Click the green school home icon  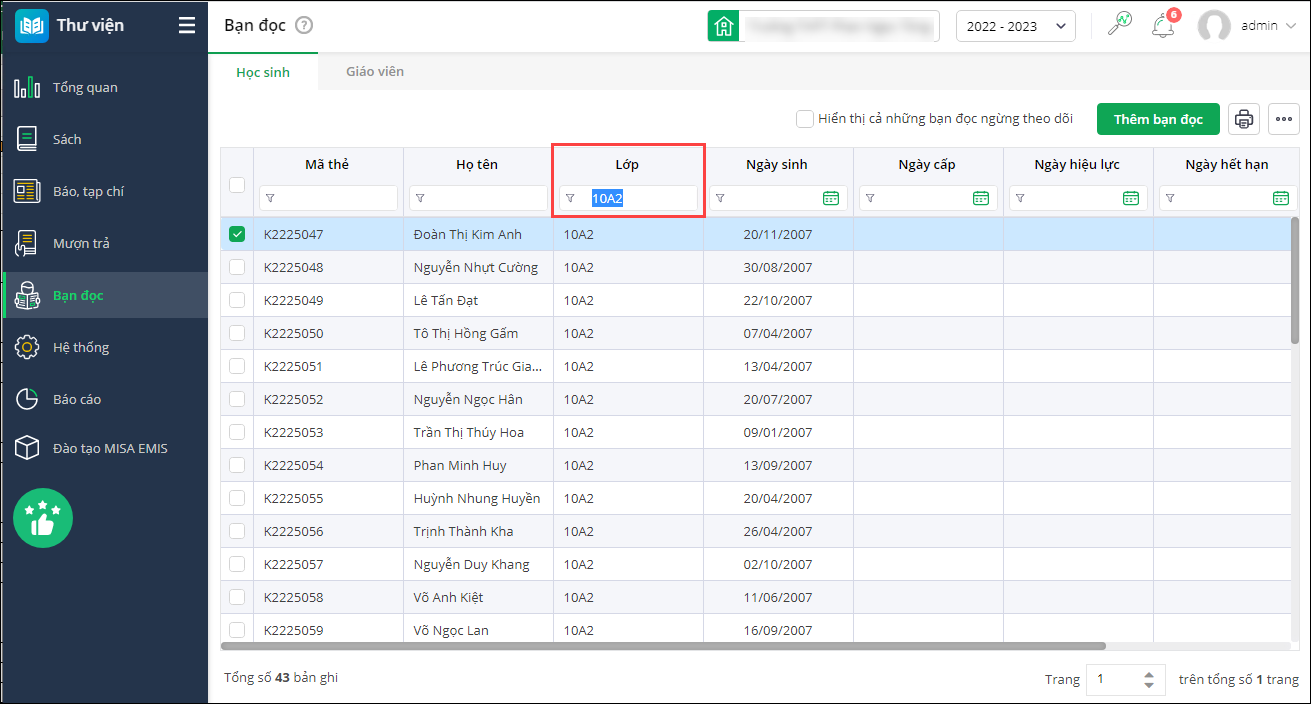point(723,26)
